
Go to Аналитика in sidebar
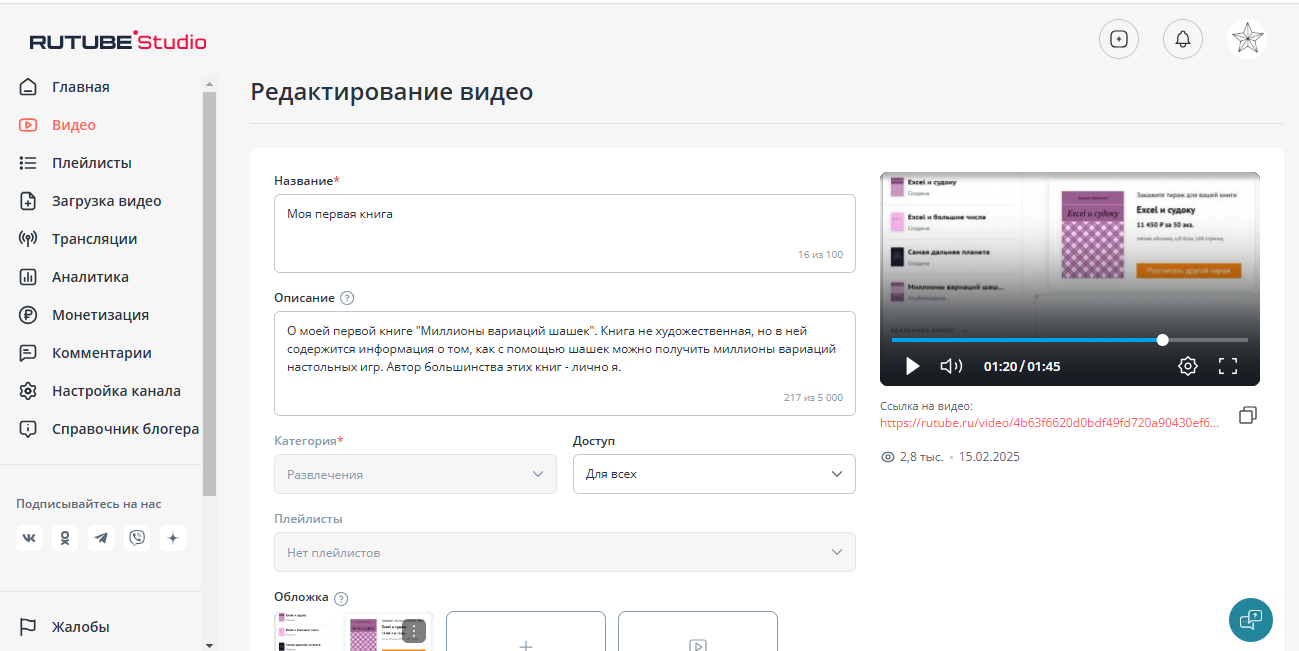point(90,277)
